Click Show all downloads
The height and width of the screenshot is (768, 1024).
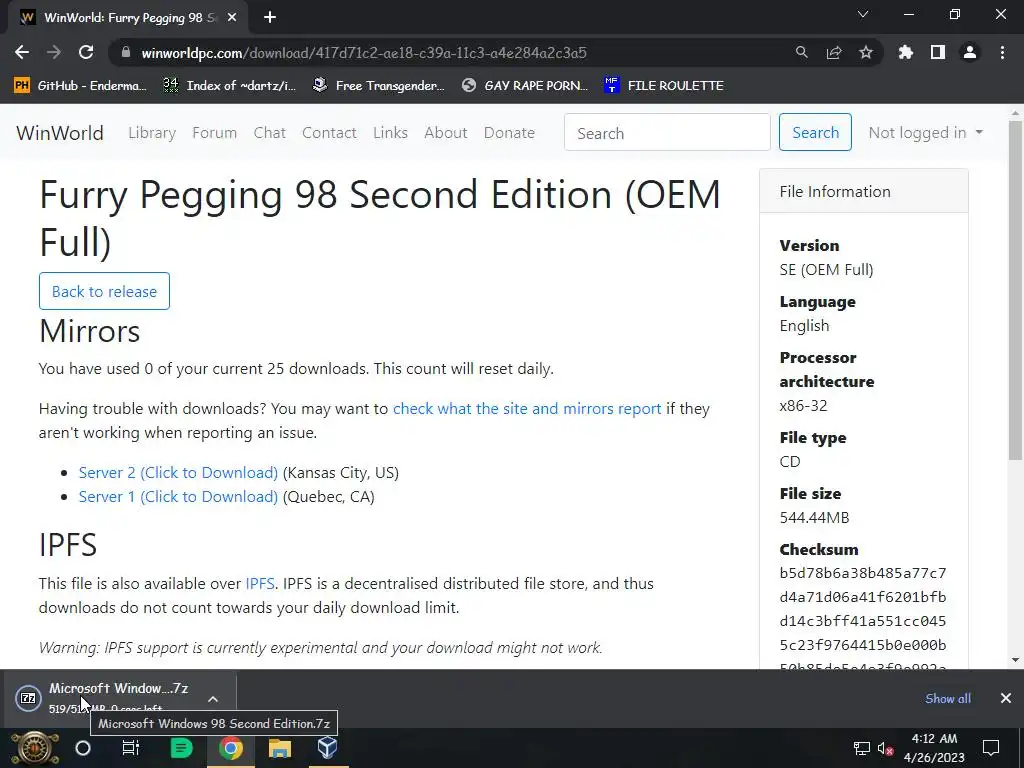point(948,698)
